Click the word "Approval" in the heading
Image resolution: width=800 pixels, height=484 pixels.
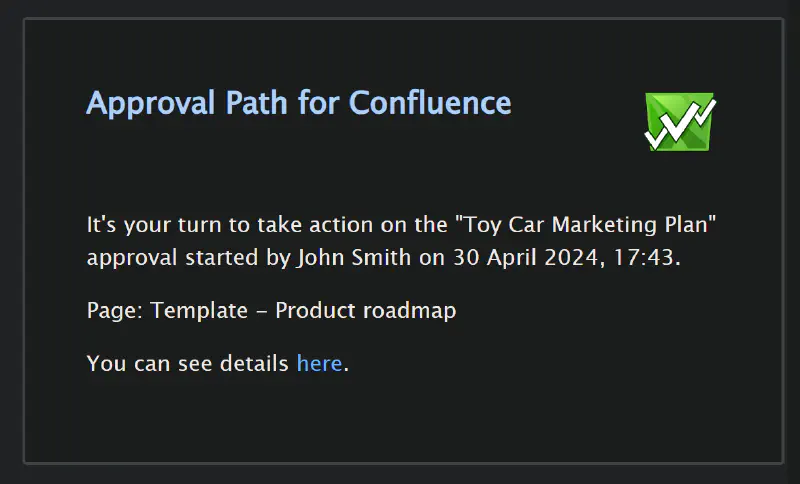pos(151,104)
